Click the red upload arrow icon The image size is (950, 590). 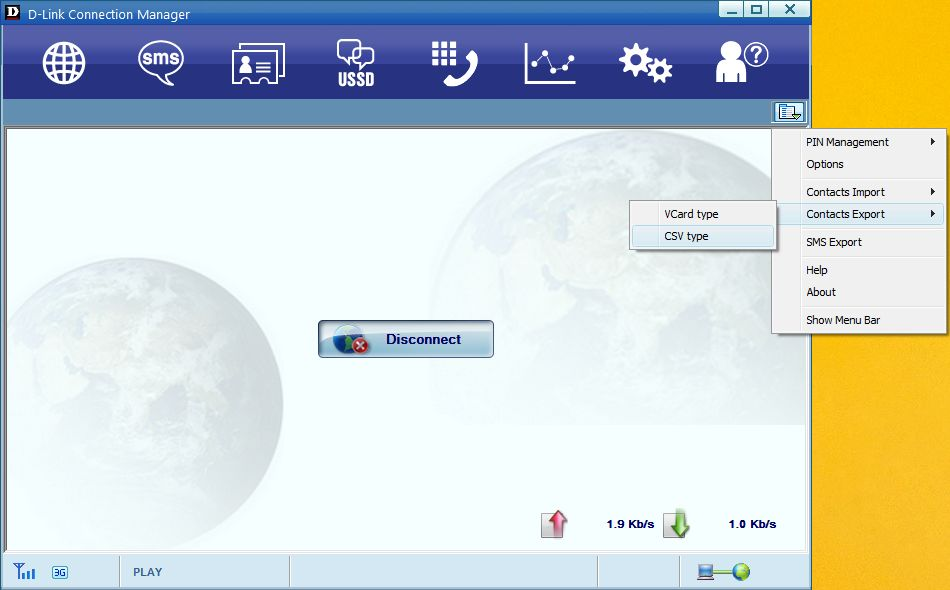tap(554, 524)
